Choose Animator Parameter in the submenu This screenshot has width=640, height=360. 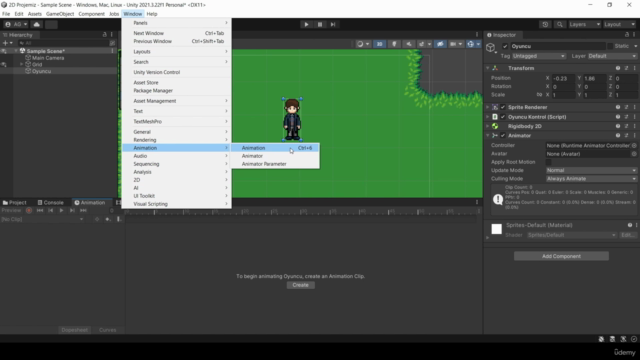275,164
